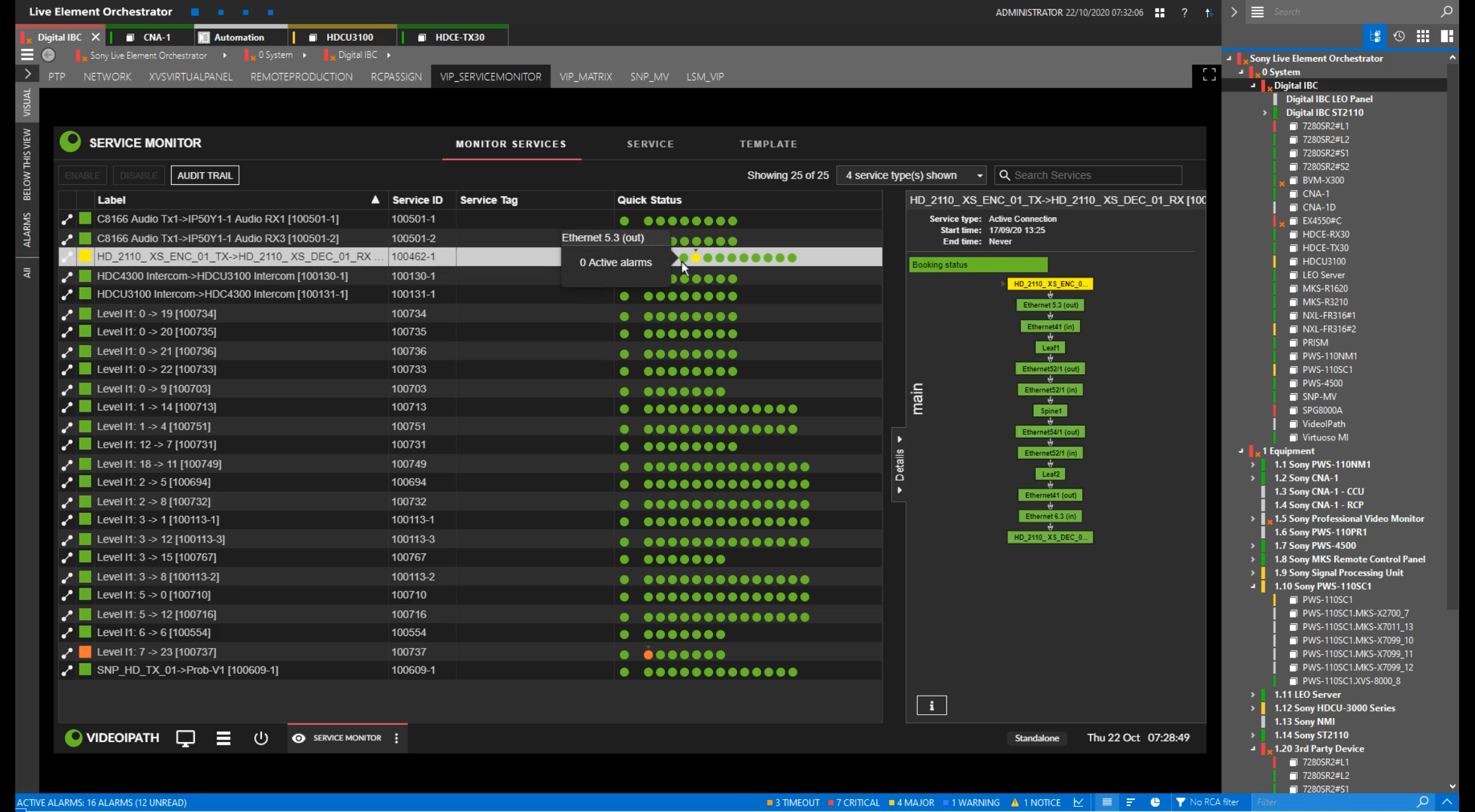Select the HDCU3100 device in tree

click(x=1324, y=262)
